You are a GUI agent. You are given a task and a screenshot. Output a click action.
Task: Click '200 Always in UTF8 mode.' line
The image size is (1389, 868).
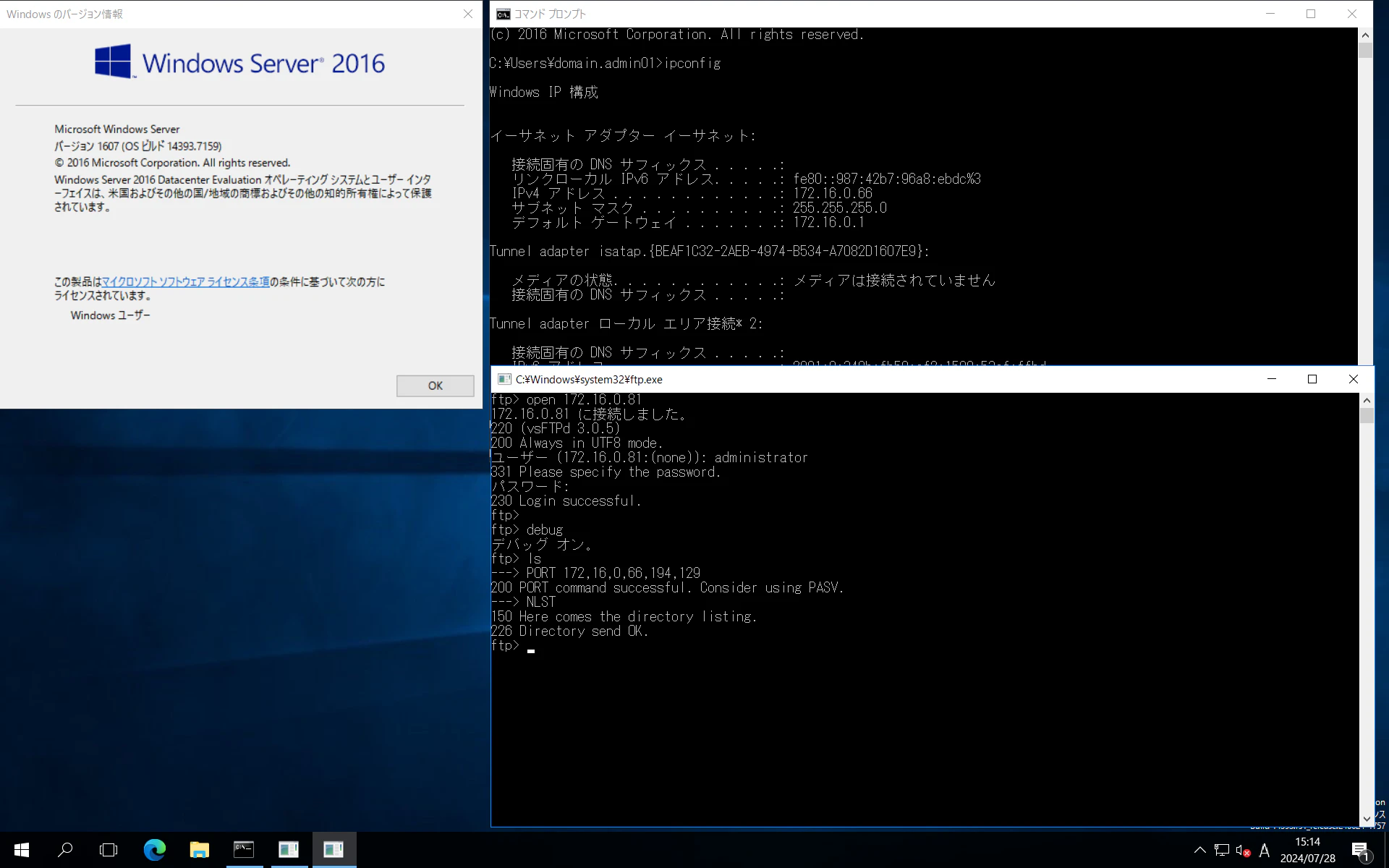pos(577,443)
